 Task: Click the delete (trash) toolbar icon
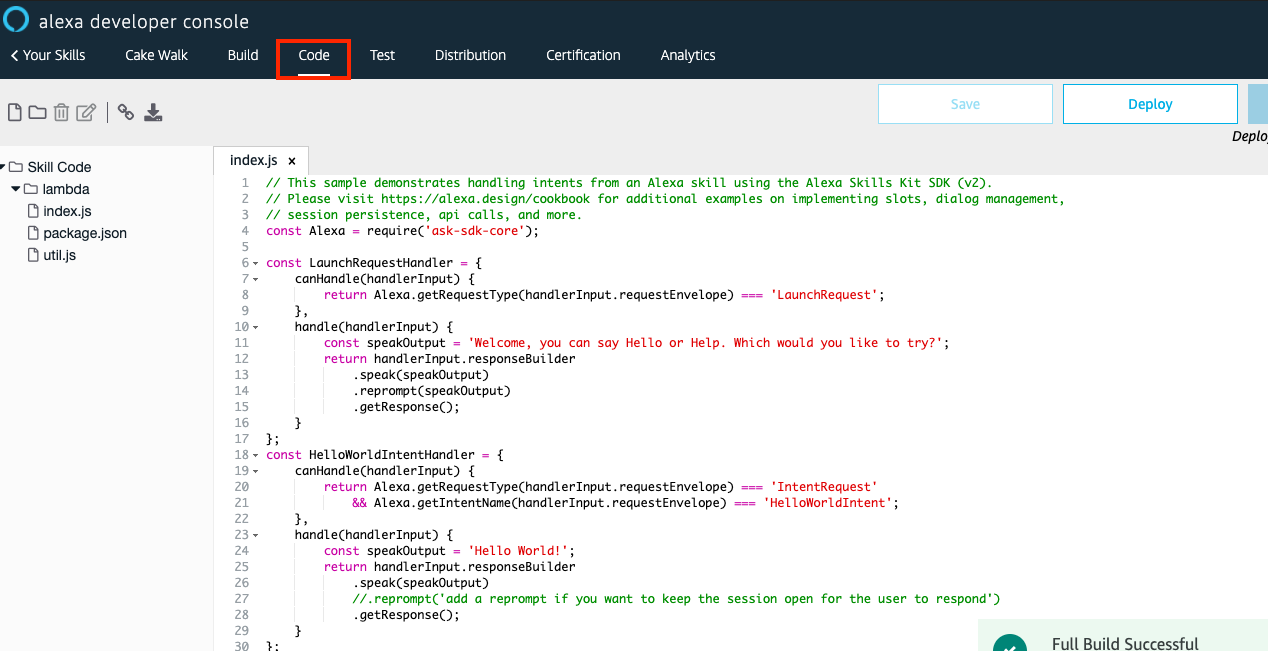coord(61,112)
